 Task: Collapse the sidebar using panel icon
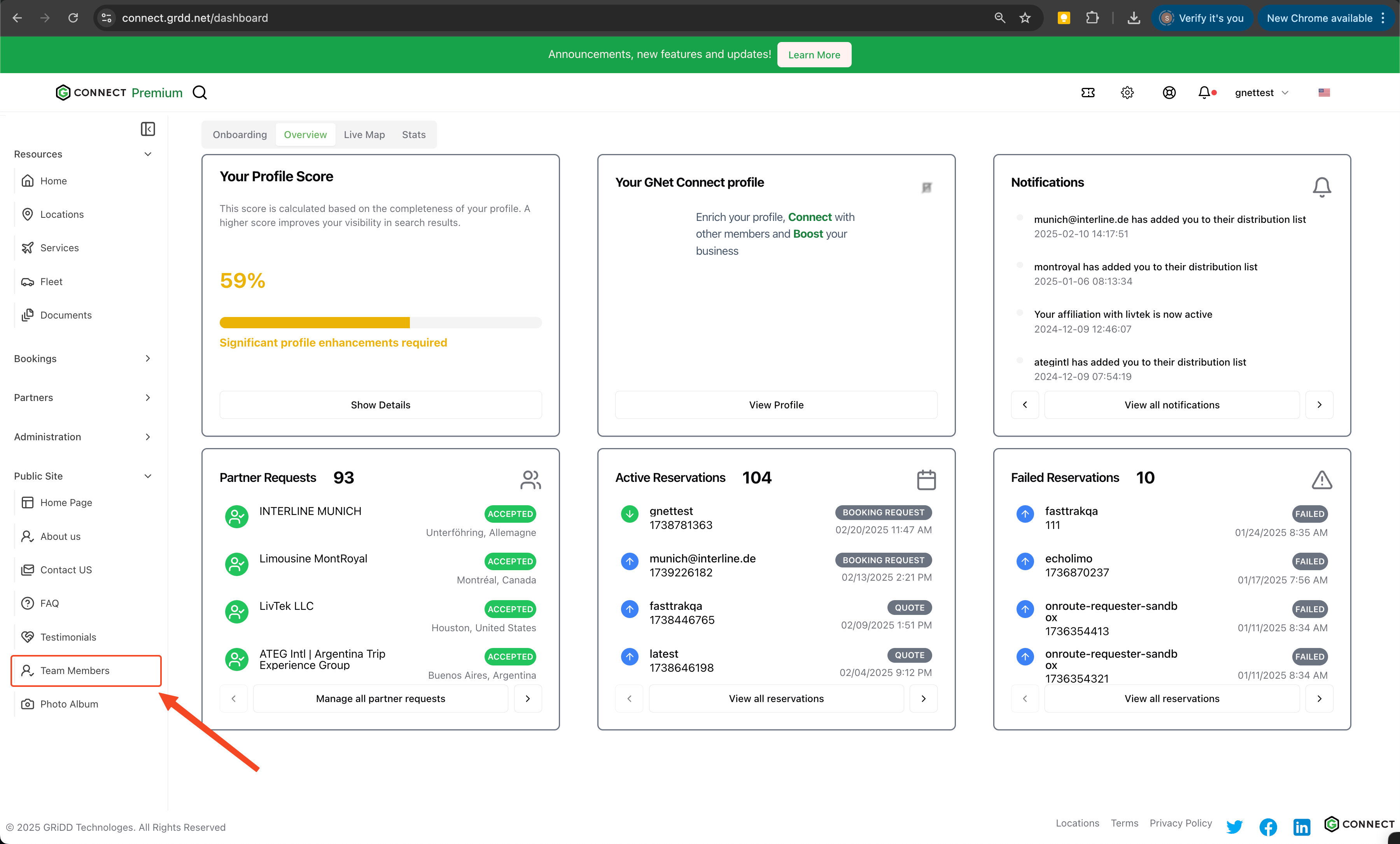coord(148,129)
